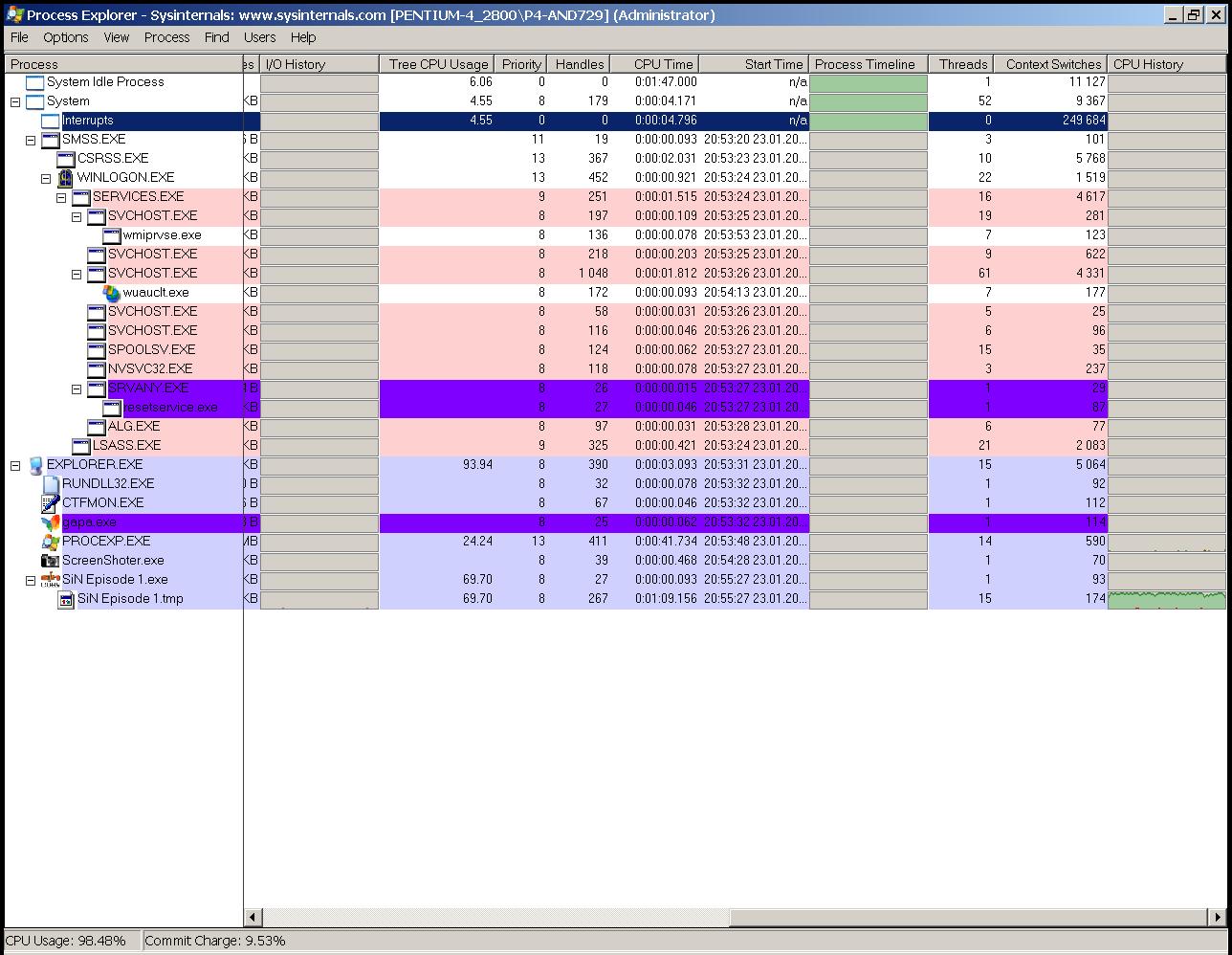Collapse the SiN Episode 1.exe node
Screen dimensions: 1232x955
click(31, 580)
